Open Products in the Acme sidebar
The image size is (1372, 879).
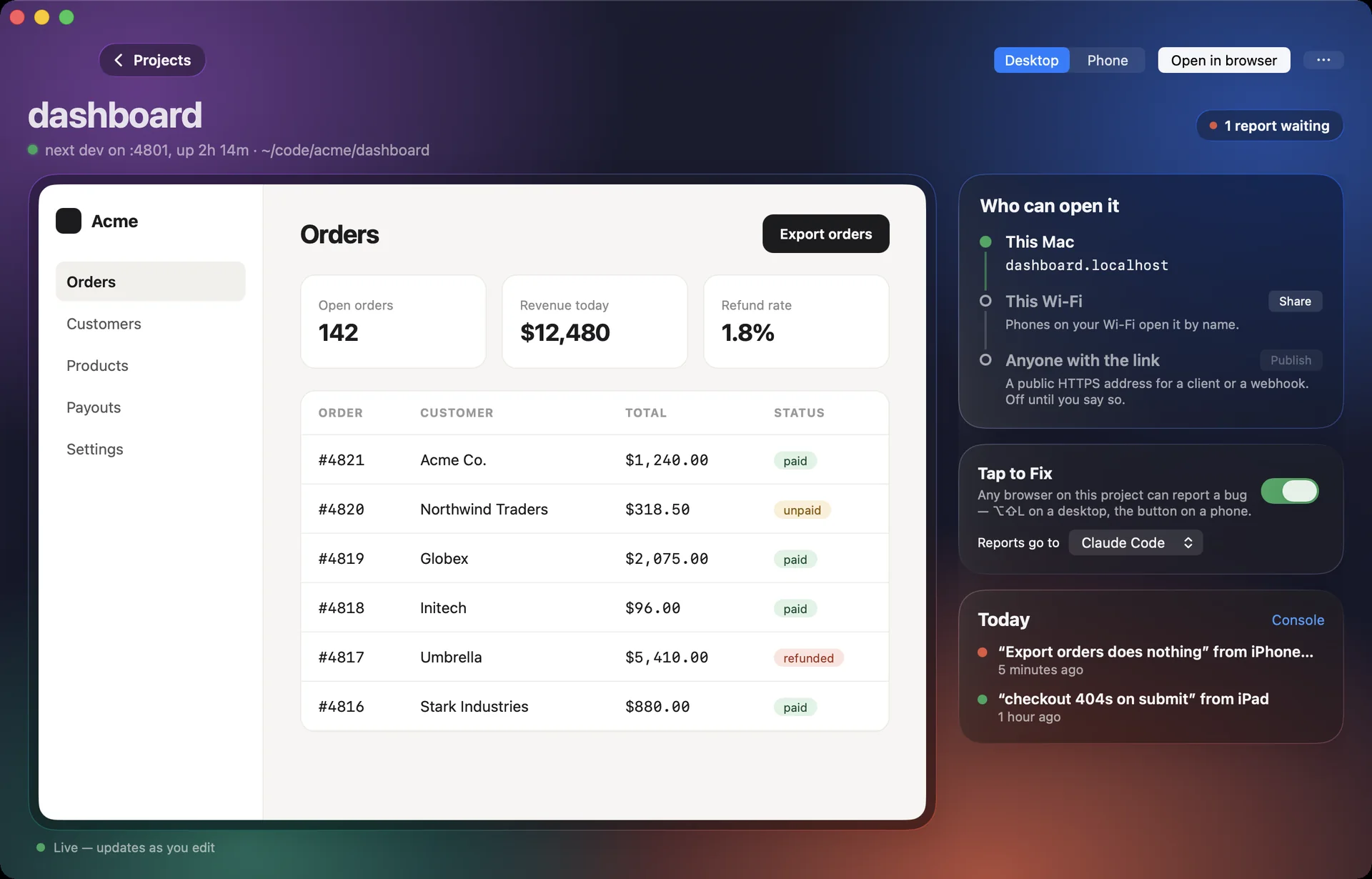150,365
